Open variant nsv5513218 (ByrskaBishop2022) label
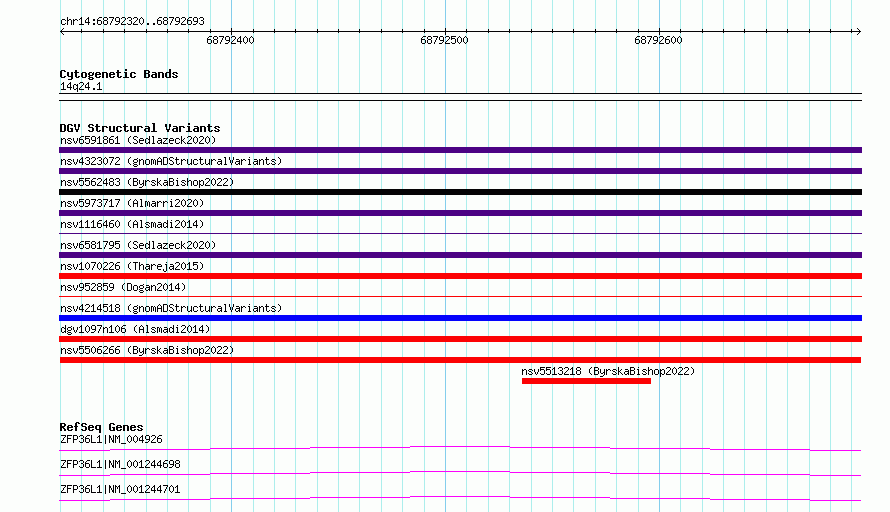The image size is (890, 512). (608, 371)
